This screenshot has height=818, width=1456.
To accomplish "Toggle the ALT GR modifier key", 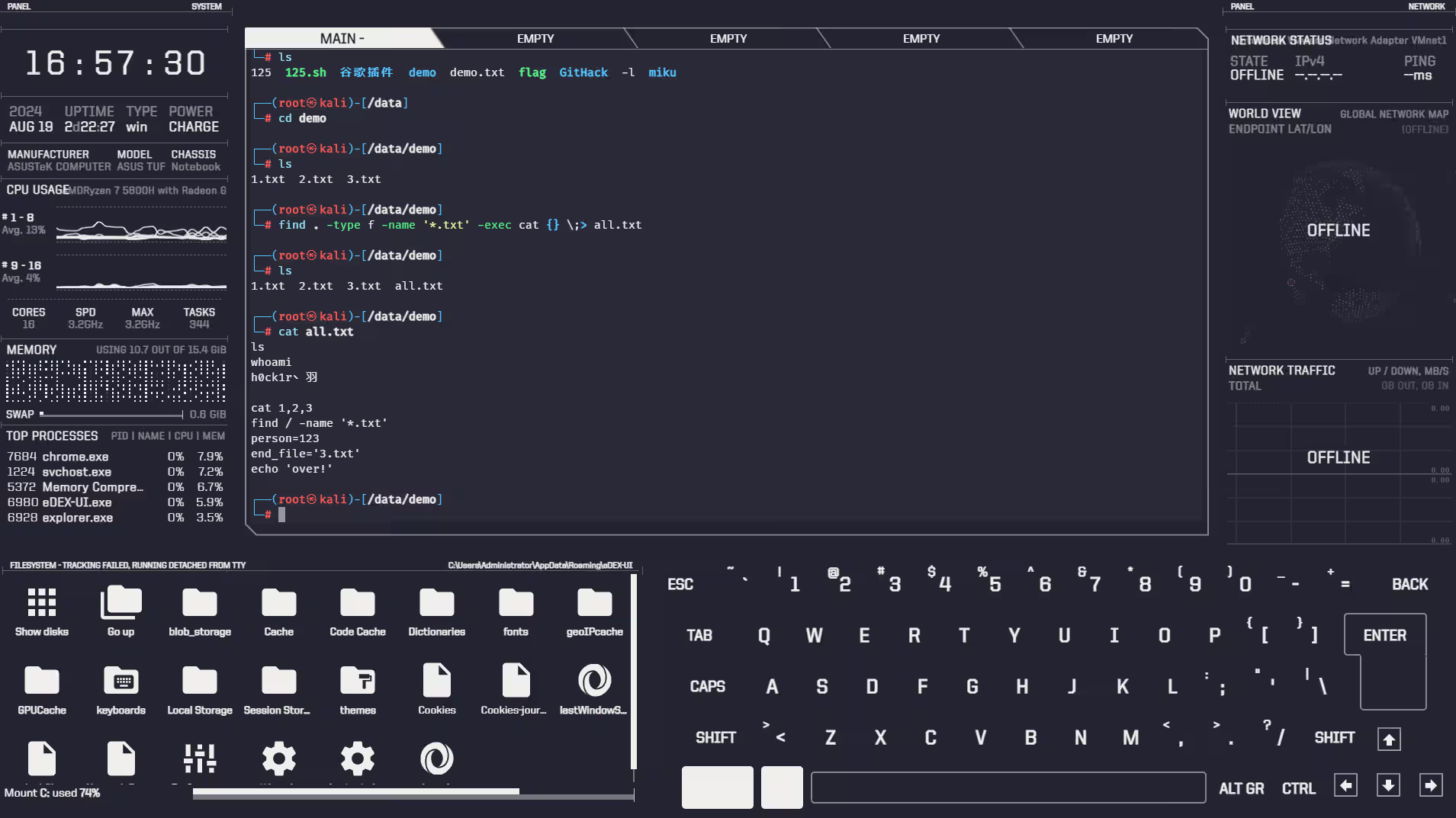I will tap(1241, 789).
